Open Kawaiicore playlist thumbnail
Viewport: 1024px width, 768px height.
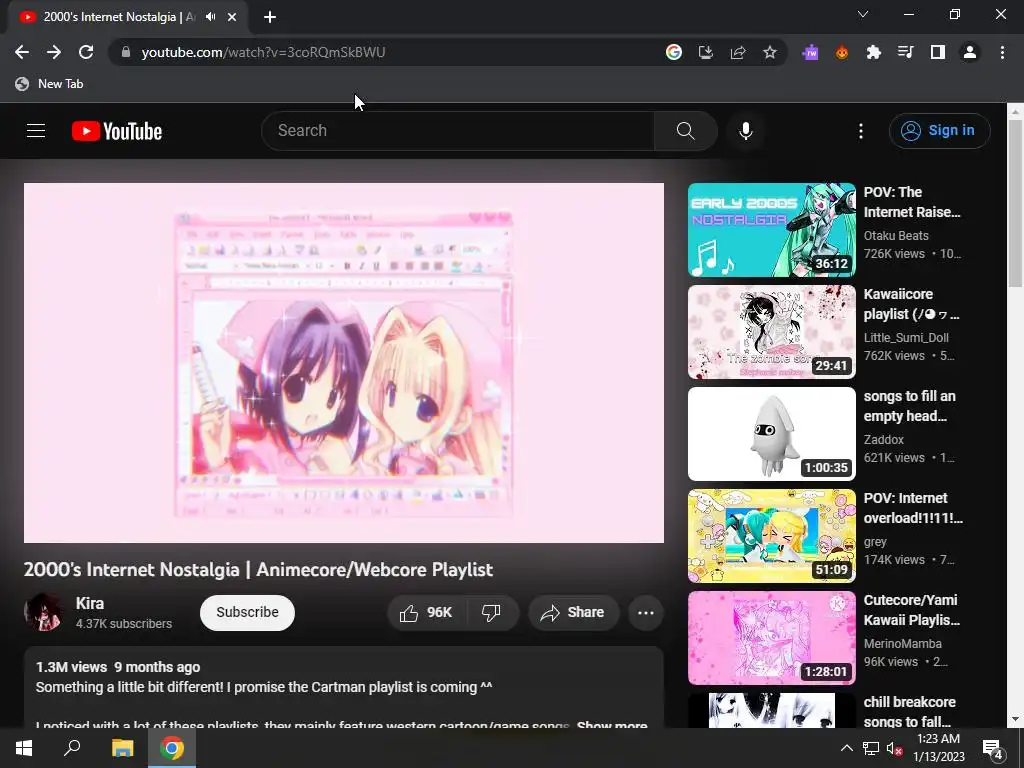pos(771,332)
